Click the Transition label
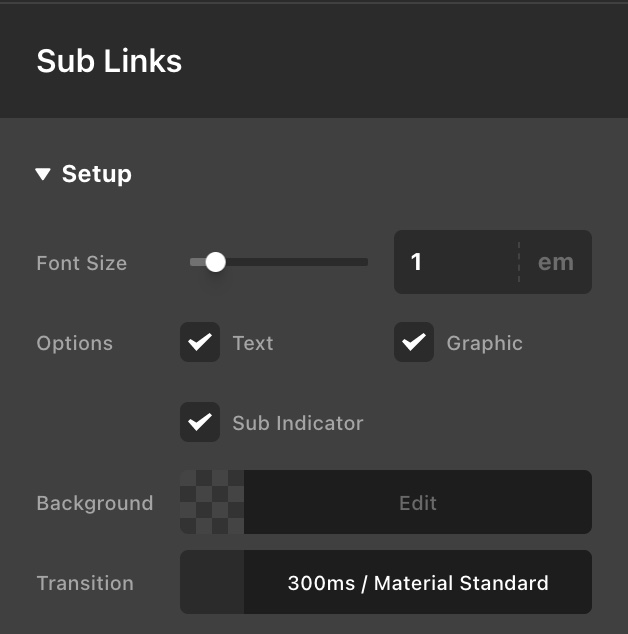This screenshot has height=634, width=628. tap(85, 583)
